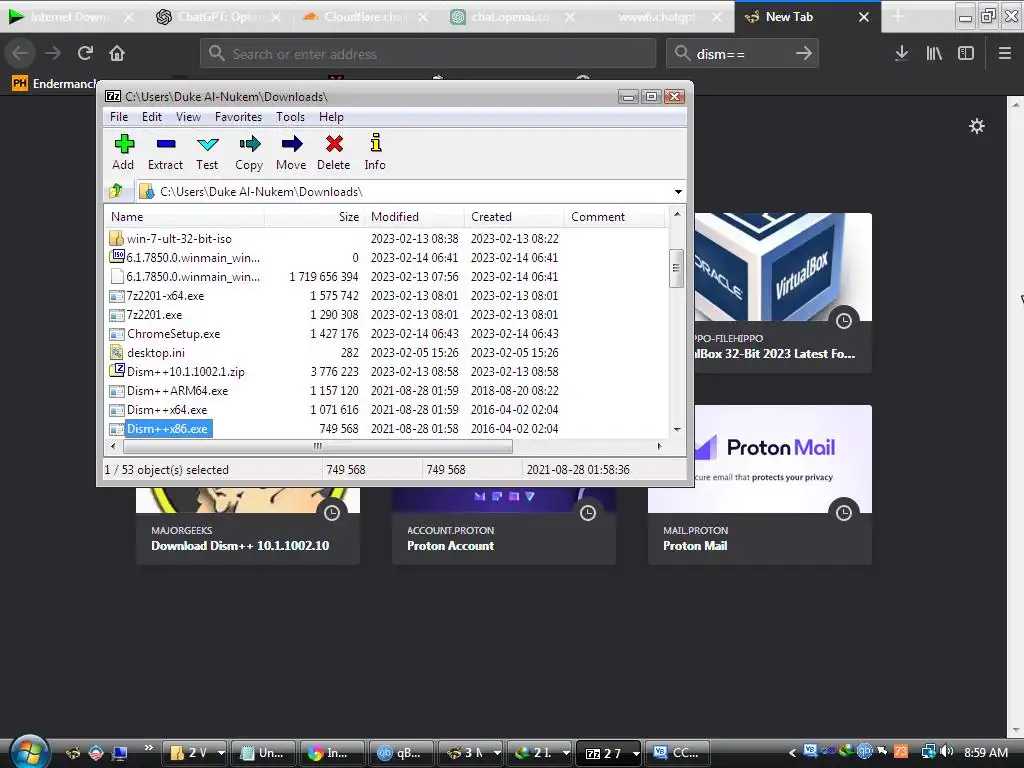The height and width of the screenshot is (768, 1024).
Task: Expand the 2 V folder taskbar group
Action: (221, 753)
